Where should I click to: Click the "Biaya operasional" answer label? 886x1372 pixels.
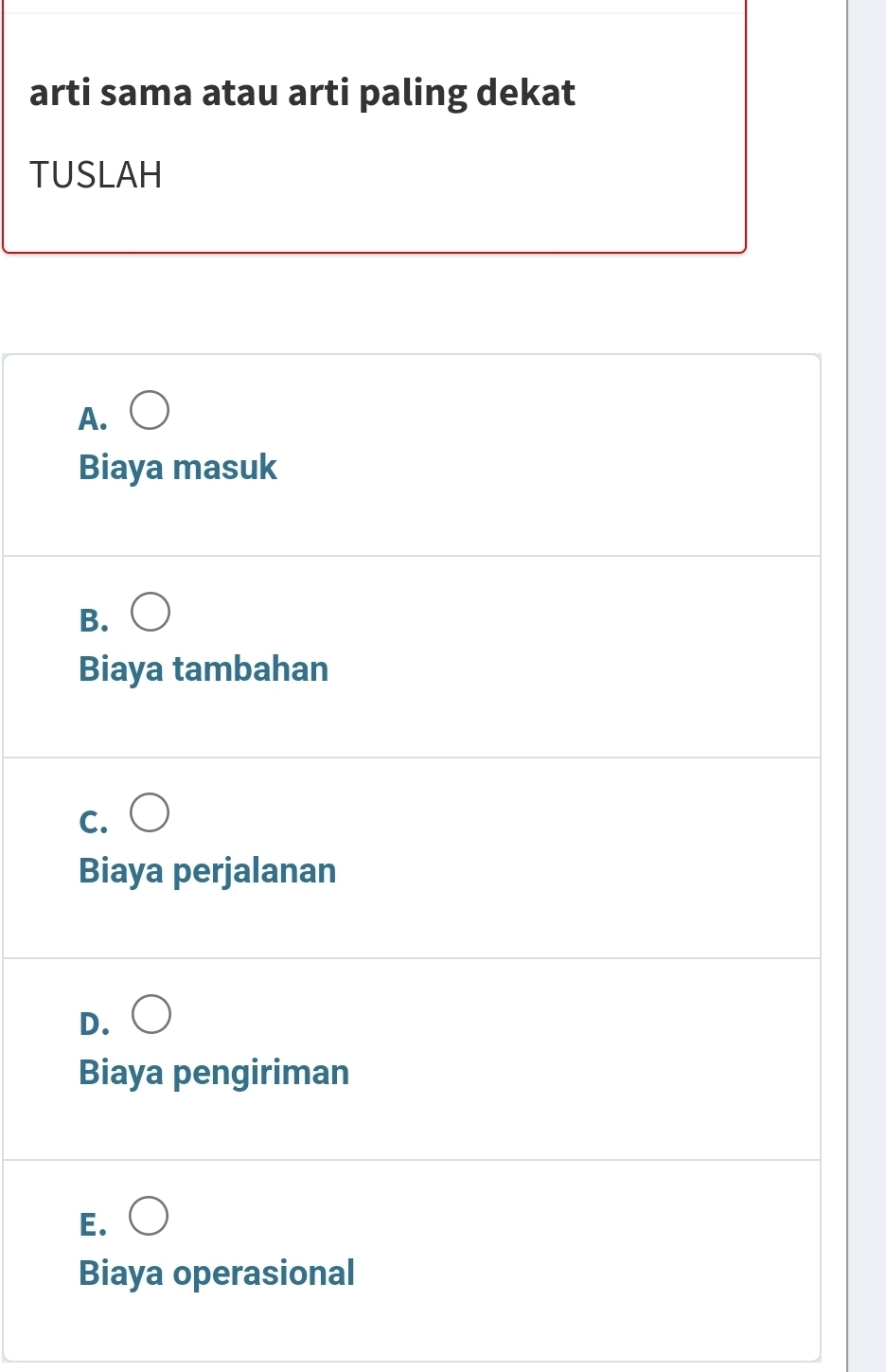click(x=217, y=1274)
